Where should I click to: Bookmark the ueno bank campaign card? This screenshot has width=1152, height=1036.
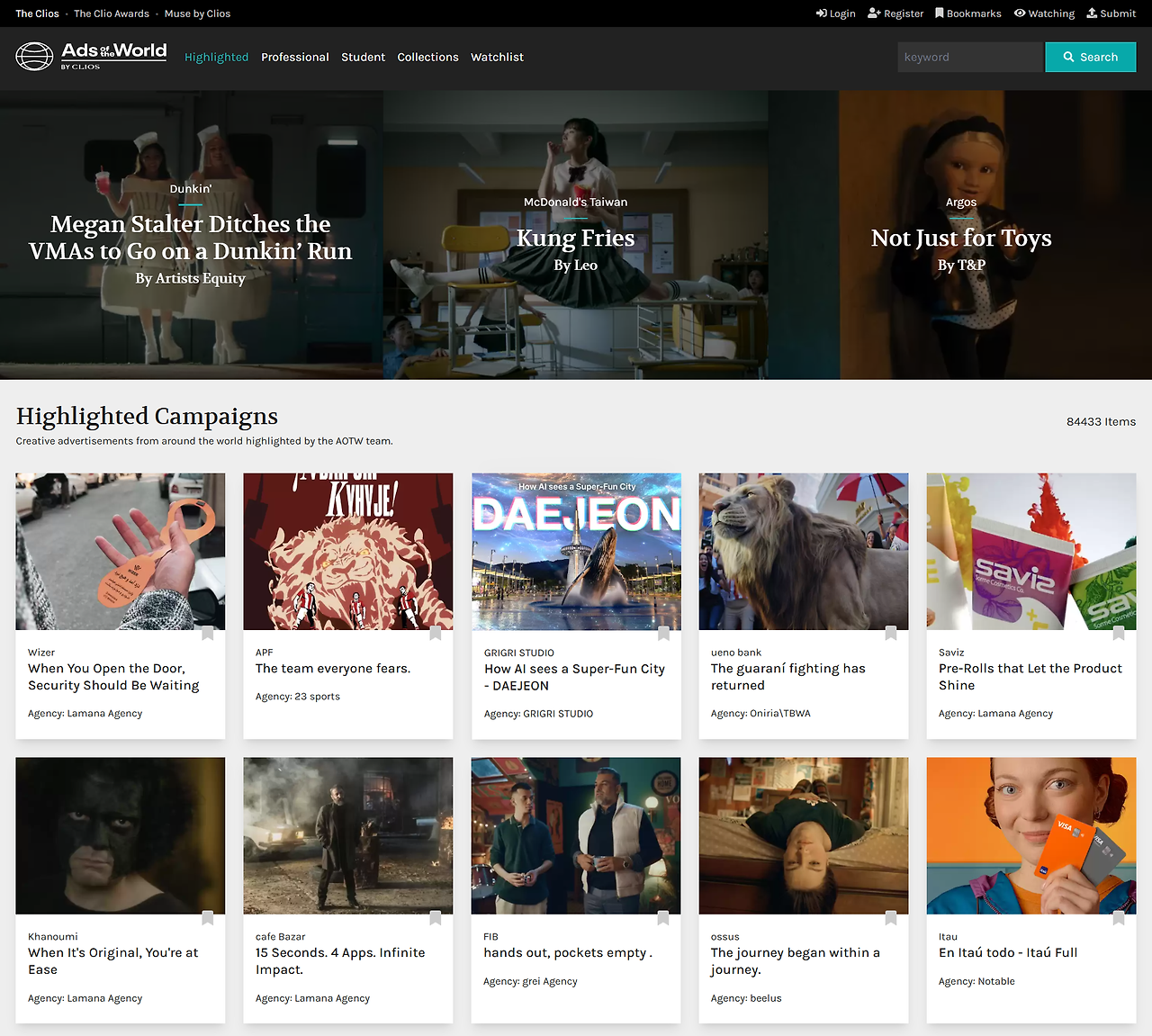891,633
